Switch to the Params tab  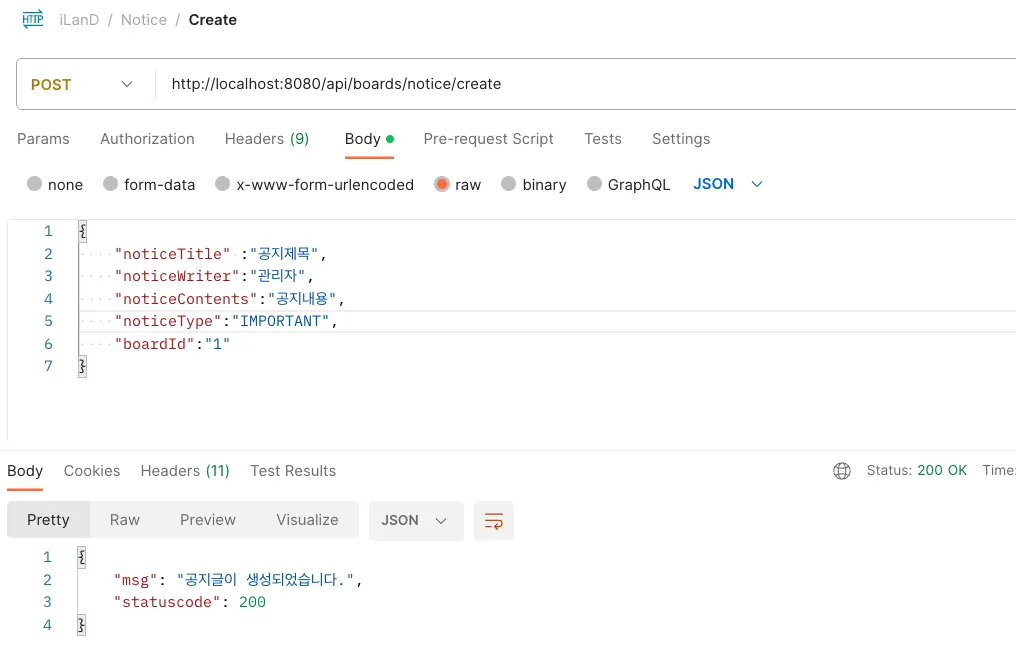[43, 139]
